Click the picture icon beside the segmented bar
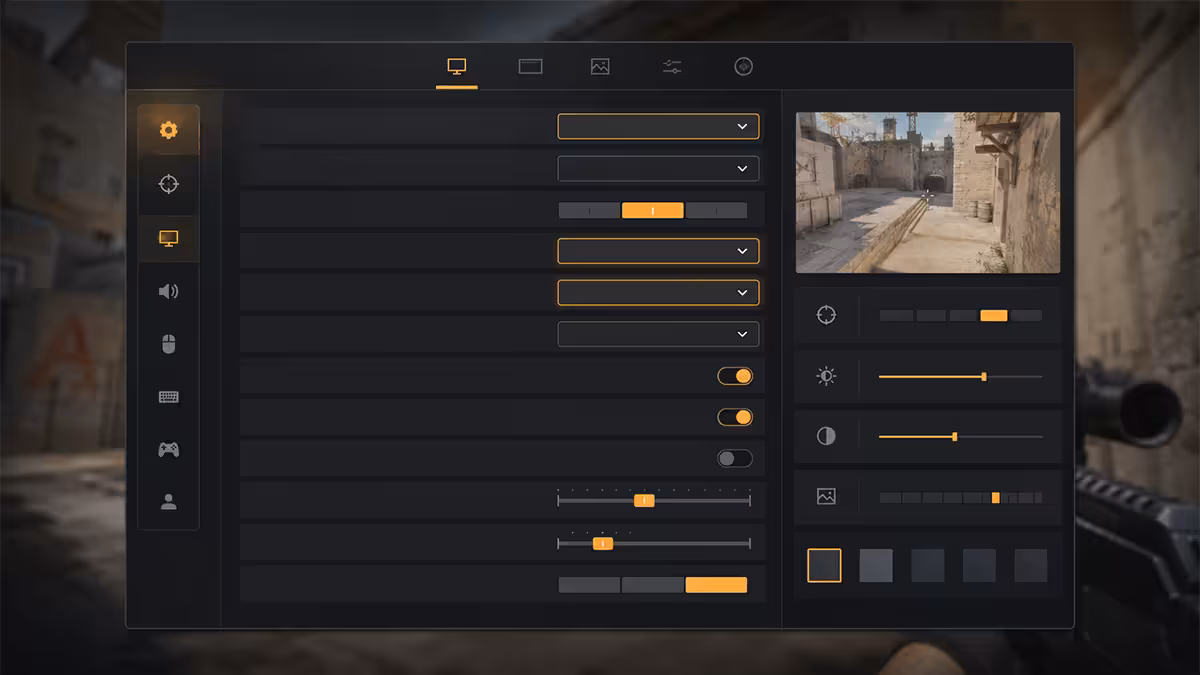Viewport: 1200px width, 675px height. pos(826,496)
